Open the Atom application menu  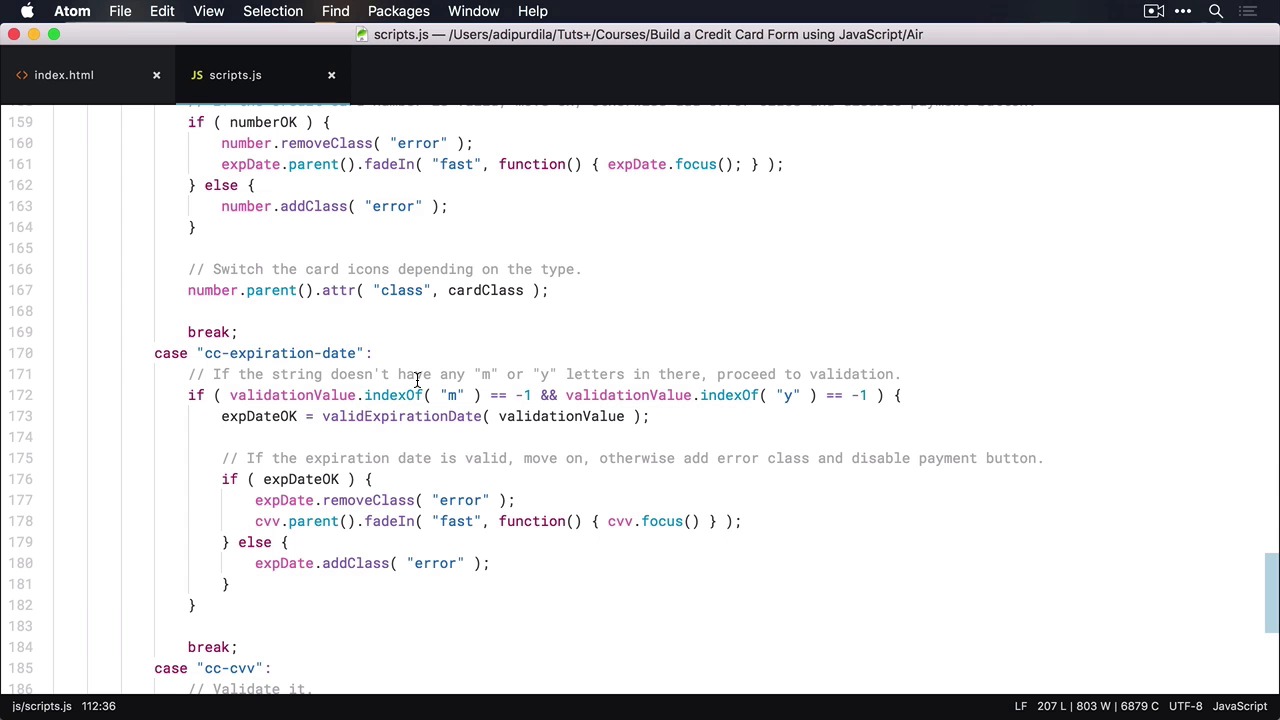[72, 11]
